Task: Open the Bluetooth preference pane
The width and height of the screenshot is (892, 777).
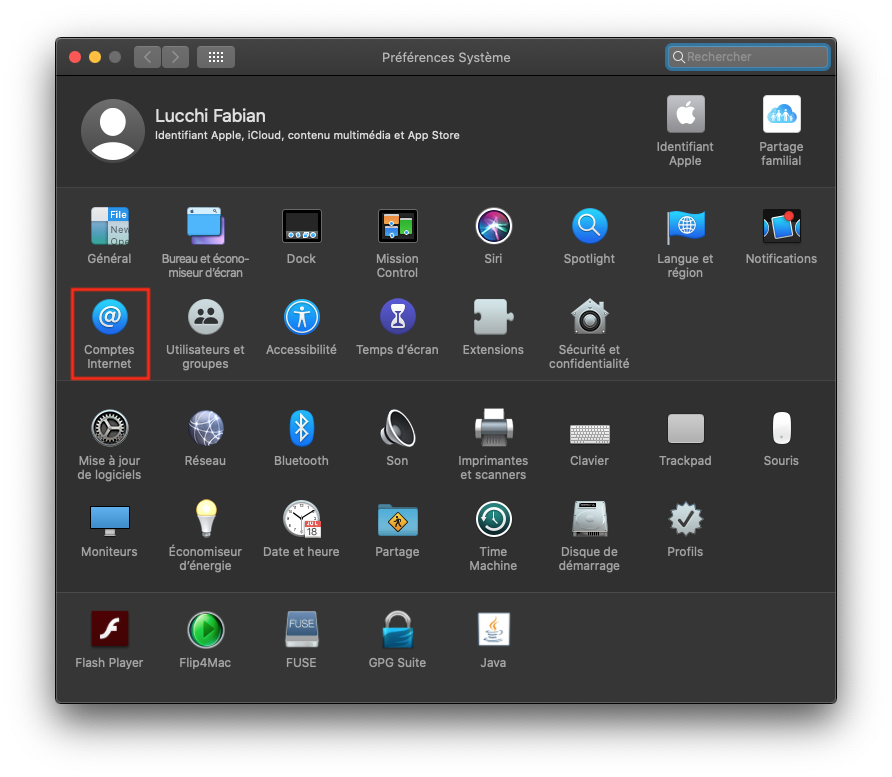Action: (301, 429)
